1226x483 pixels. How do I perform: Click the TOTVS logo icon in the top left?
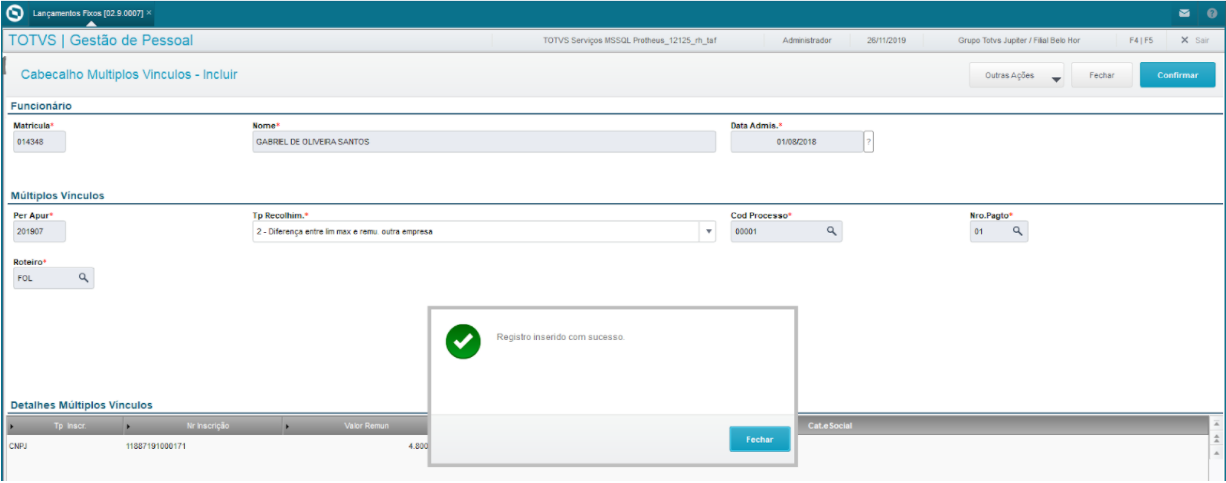coord(14,13)
